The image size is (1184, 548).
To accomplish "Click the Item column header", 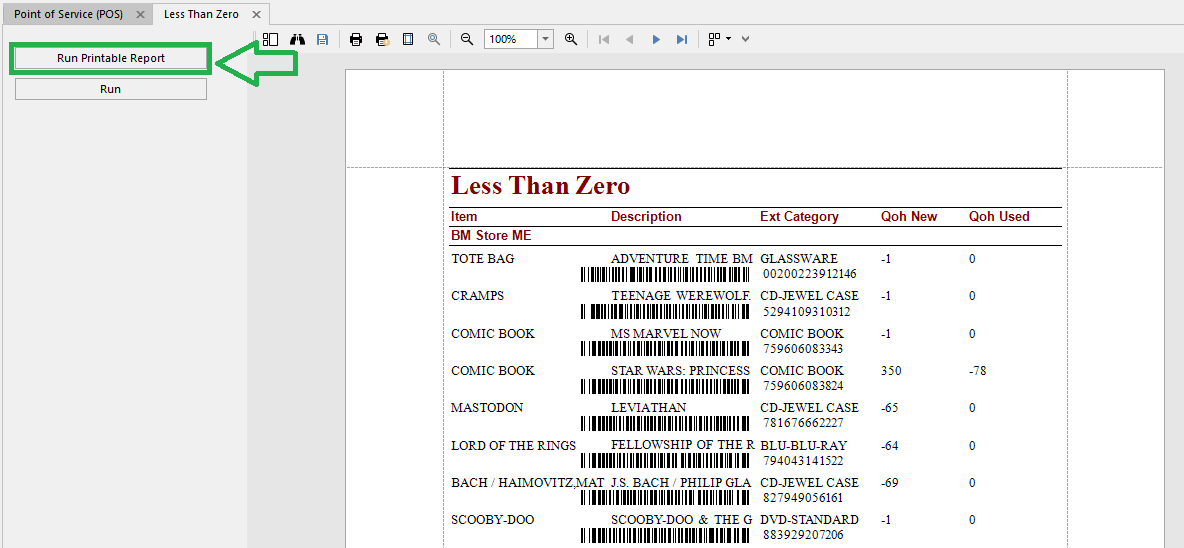I will click(464, 217).
